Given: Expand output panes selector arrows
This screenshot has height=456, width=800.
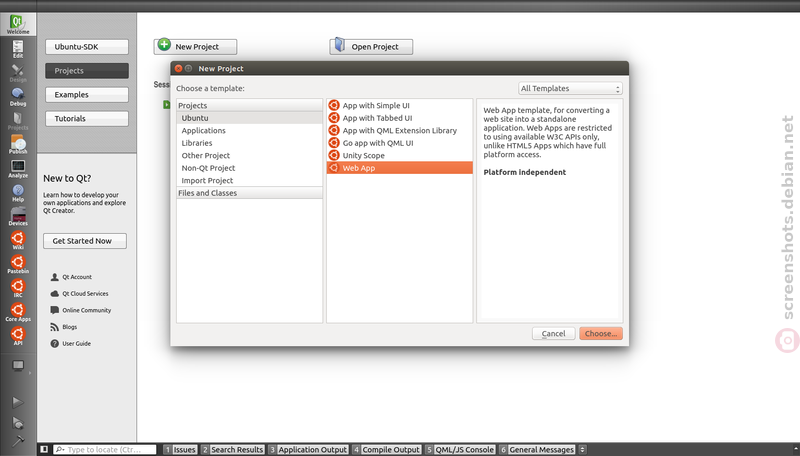Looking at the screenshot, I should (x=582, y=449).
